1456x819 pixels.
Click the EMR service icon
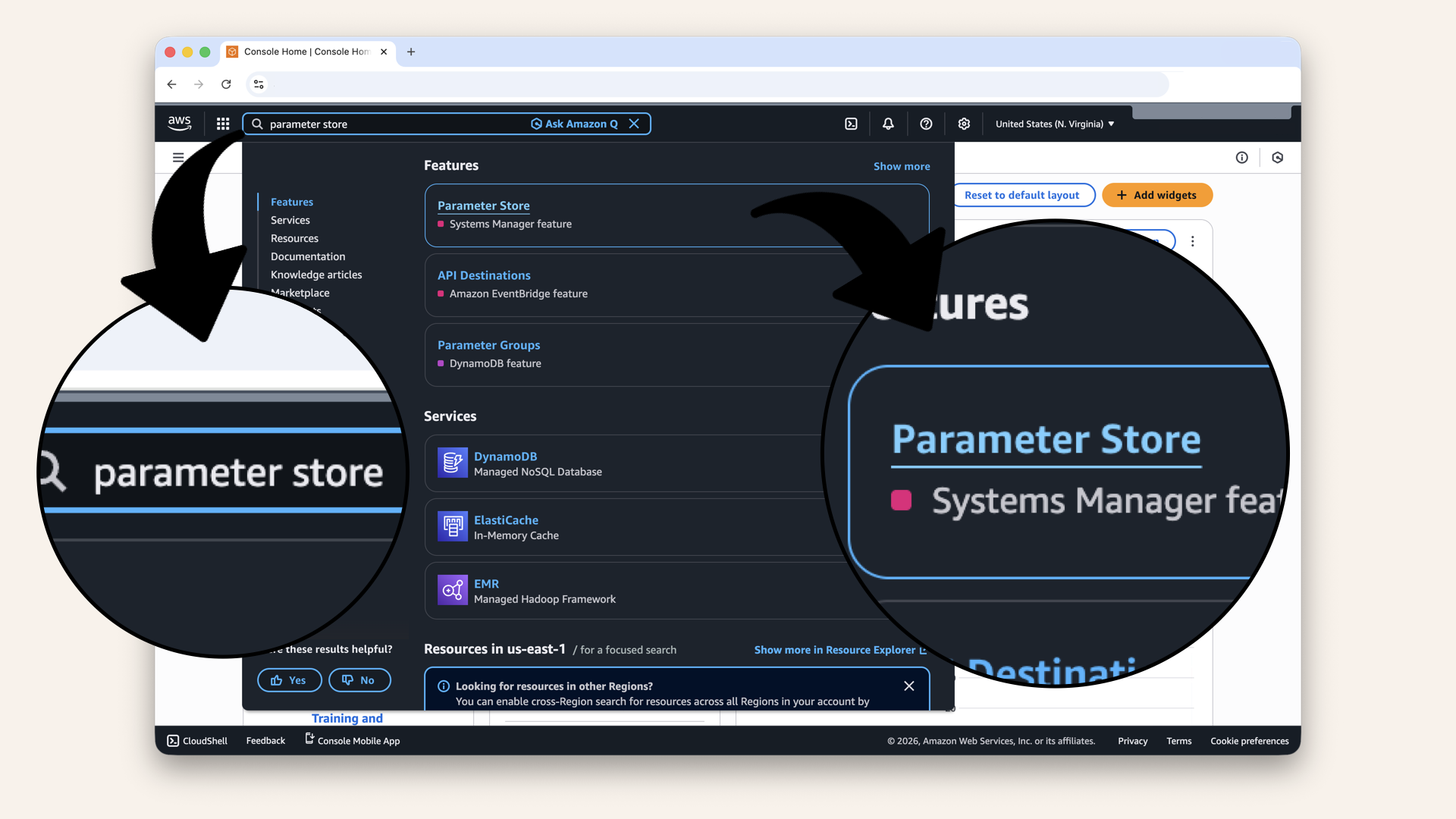tap(452, 591)
